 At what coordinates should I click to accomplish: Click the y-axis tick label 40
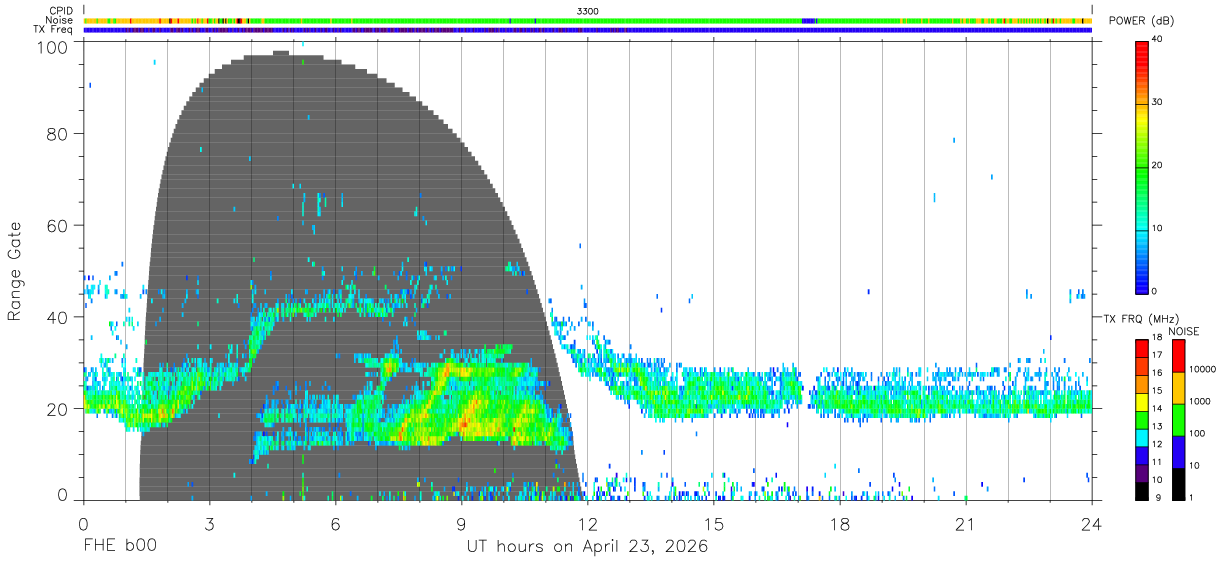pyautogui.click(x=59, y=317)
